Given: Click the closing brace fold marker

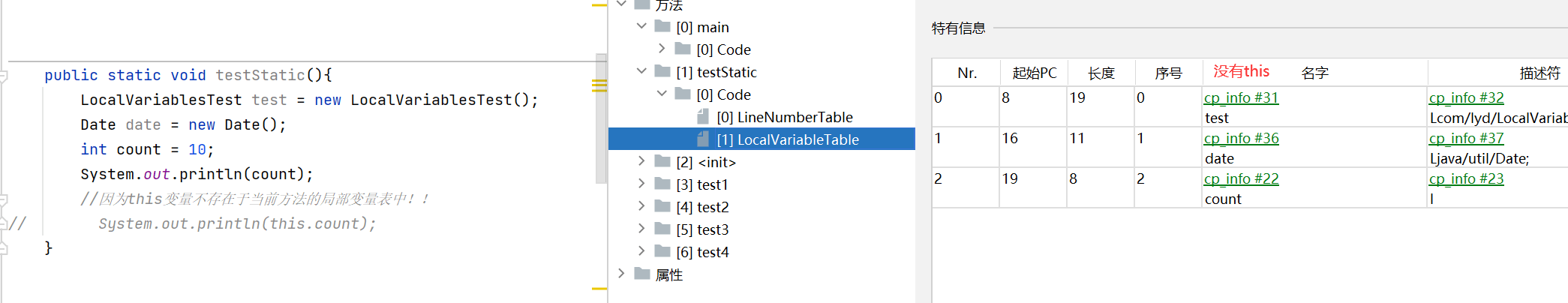Looking at the screenshot, I should [4, 247].
